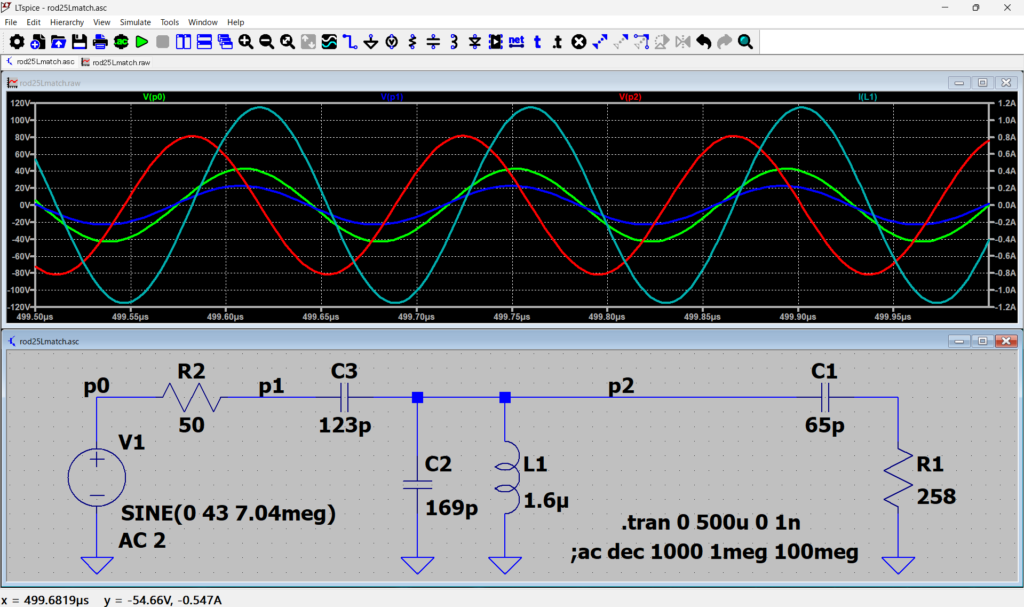
Task: Open the Hierarchy menu
Action: pyautogui.click(x=67, y=21)
